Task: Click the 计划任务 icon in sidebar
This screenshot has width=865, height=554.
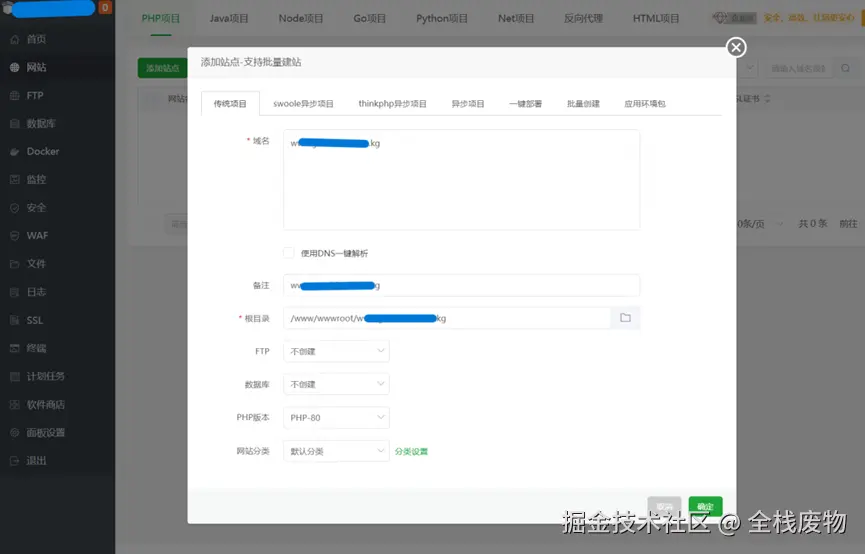Action: [15, 376]
